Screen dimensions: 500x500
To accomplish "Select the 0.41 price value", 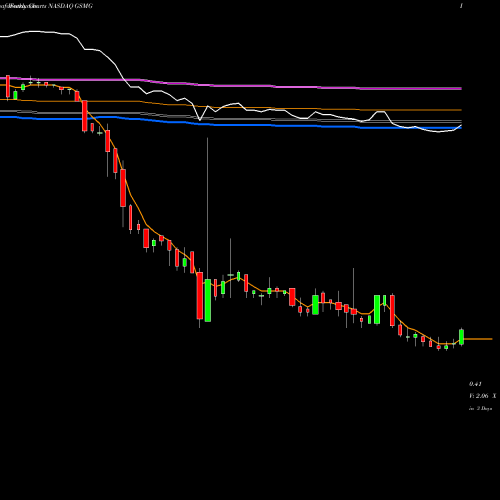I will click(x=475, y=384).
